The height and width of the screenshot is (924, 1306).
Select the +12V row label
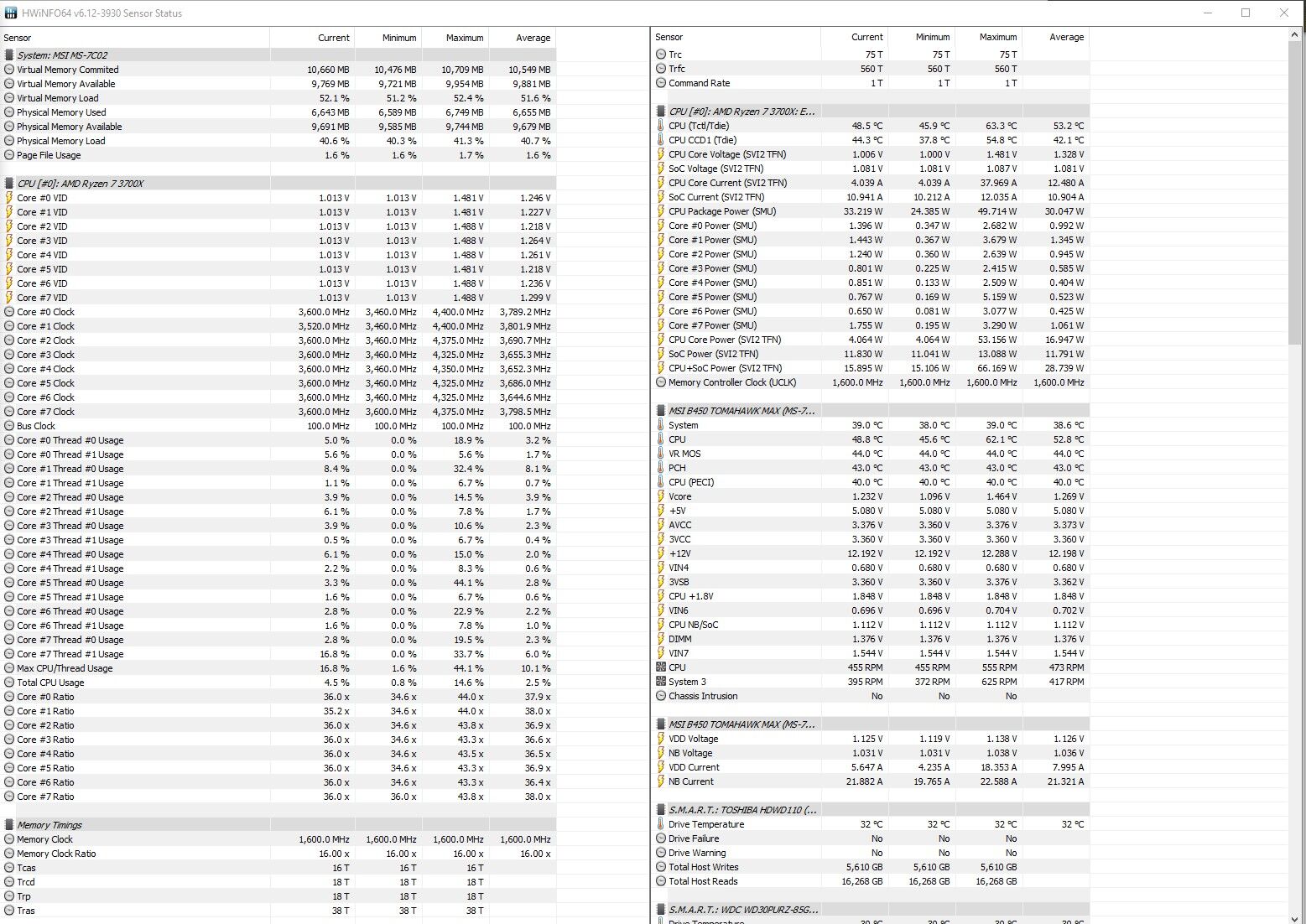(679, 553)
